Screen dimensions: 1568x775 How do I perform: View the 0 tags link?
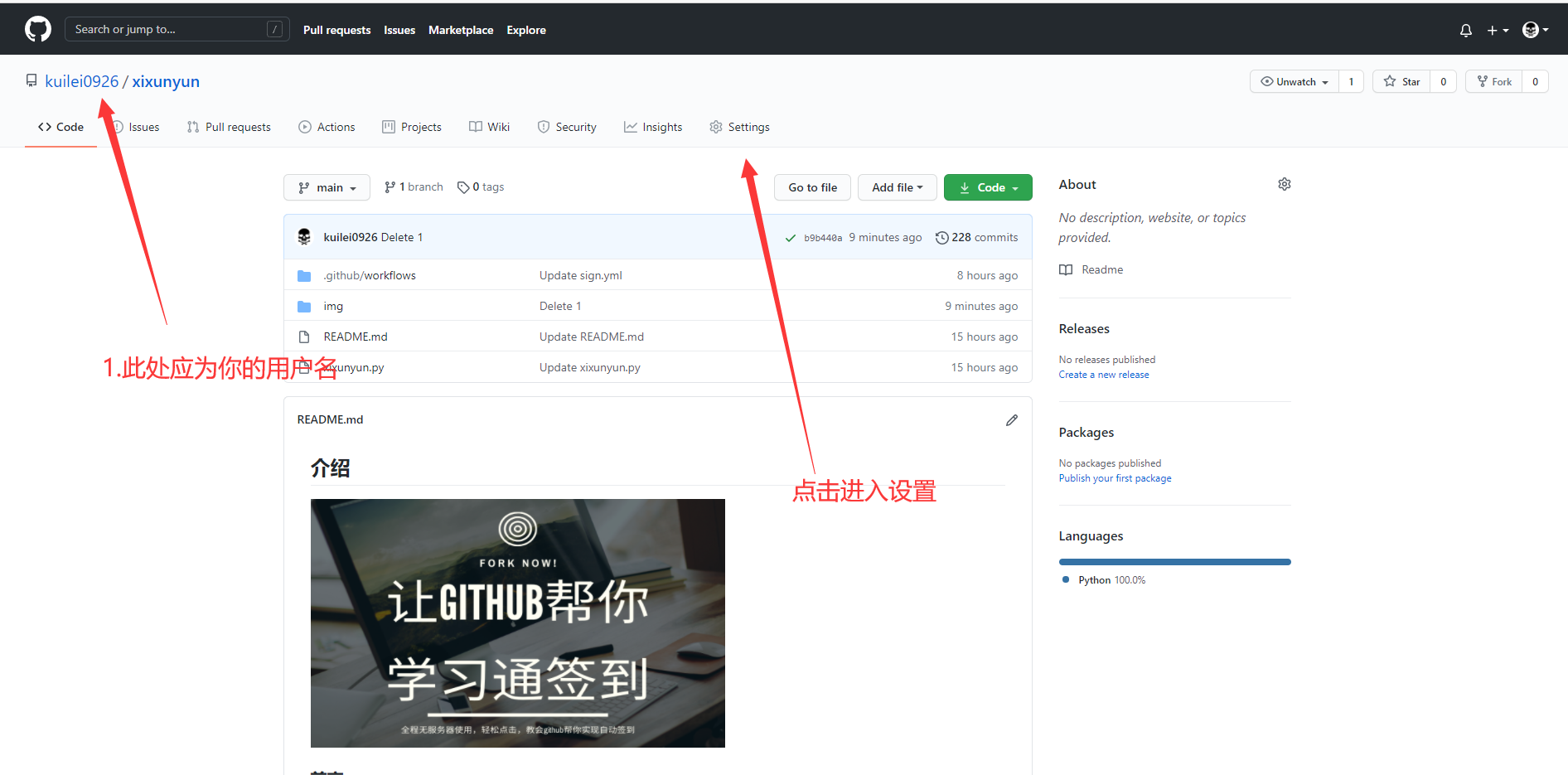click(481, 187)
